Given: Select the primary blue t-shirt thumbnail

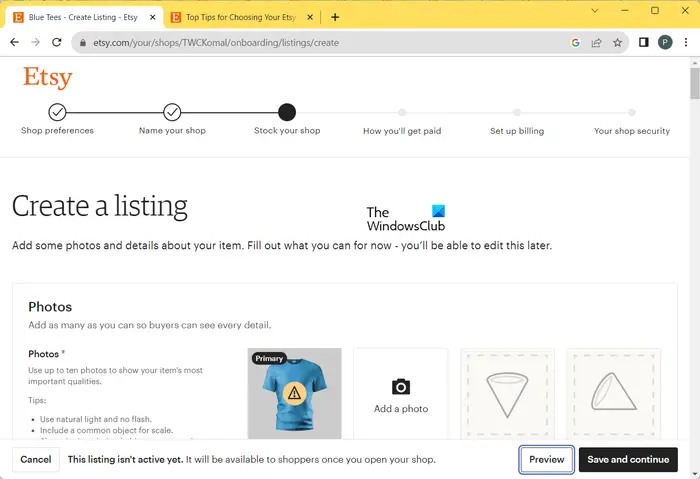Looking at the screenshot, I should point(295,393).
